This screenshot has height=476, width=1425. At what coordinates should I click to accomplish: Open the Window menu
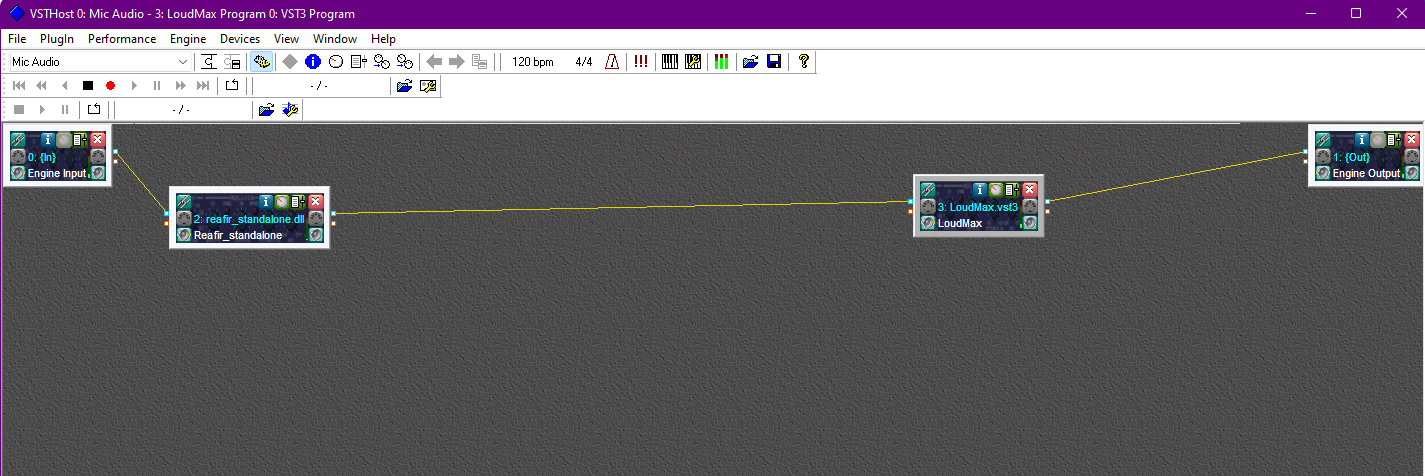pyautogui.click(x=335, y=39)
